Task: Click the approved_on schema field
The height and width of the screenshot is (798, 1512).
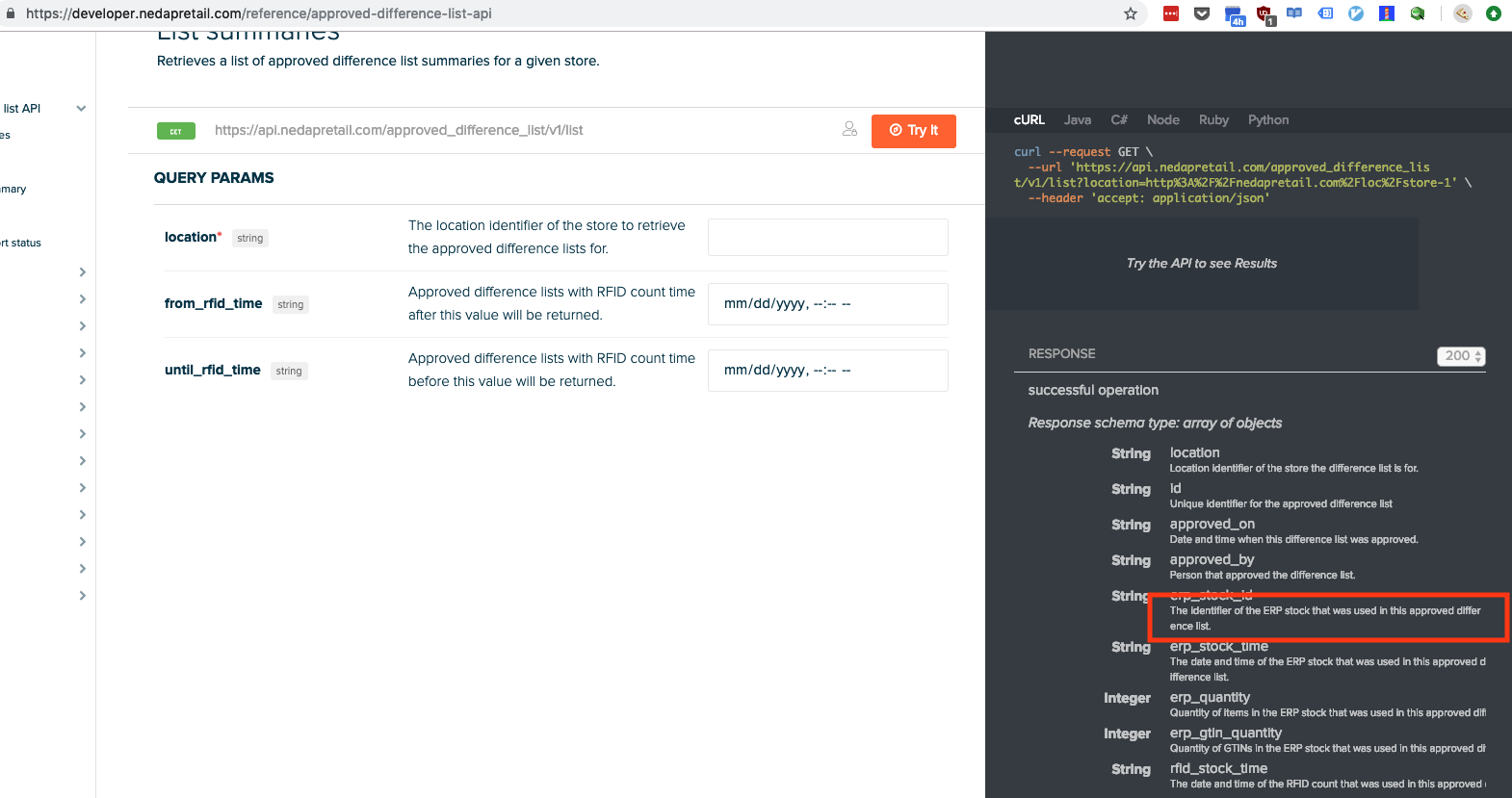Action: click(1212, 524)
